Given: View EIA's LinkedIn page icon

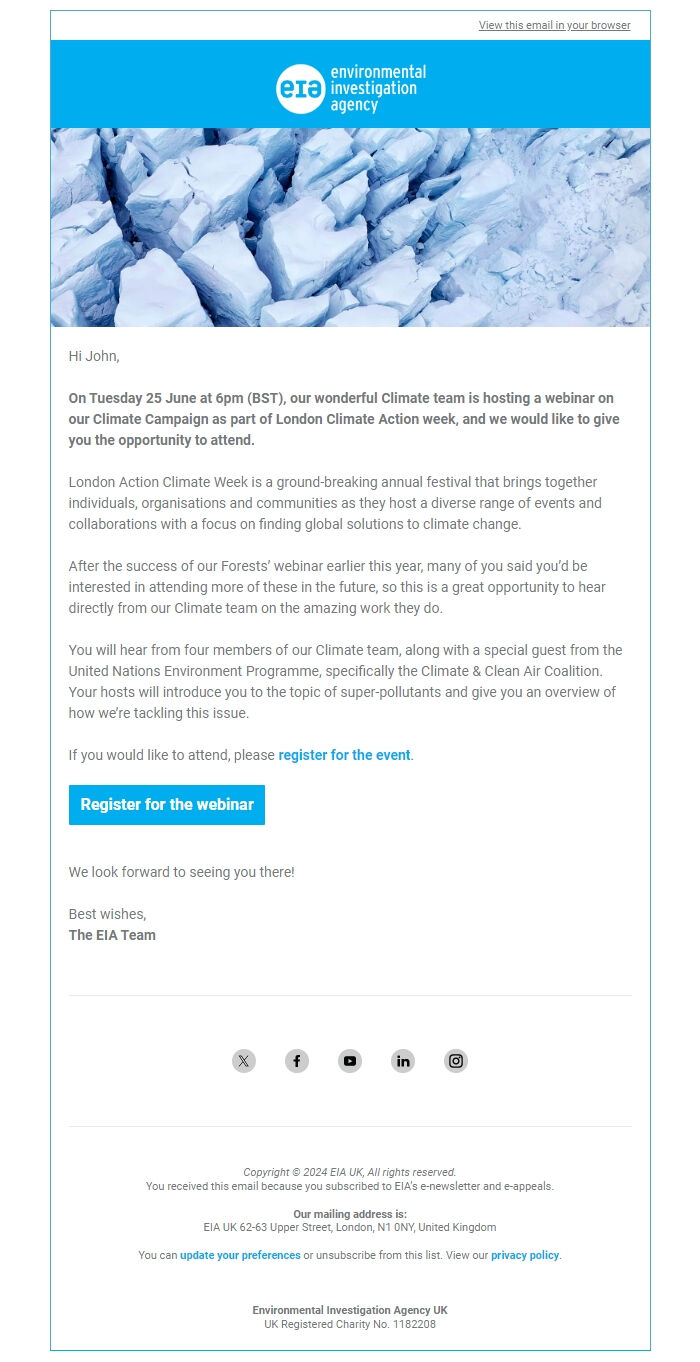Looking at the screenshot, I should point(403,1061).
